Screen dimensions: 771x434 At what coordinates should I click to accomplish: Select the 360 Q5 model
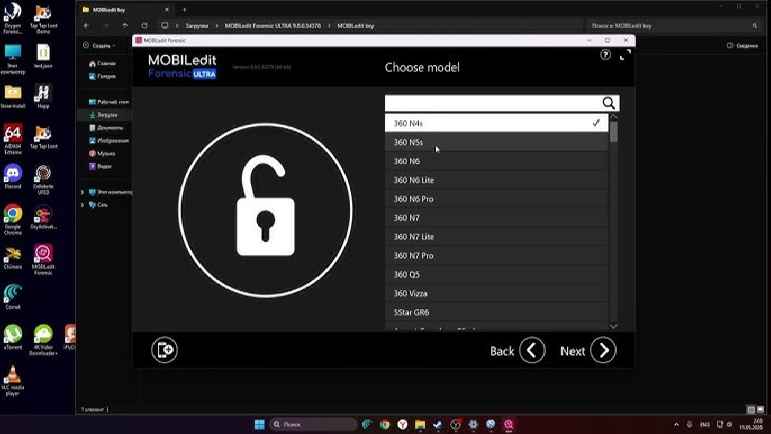tap(496, 274)
